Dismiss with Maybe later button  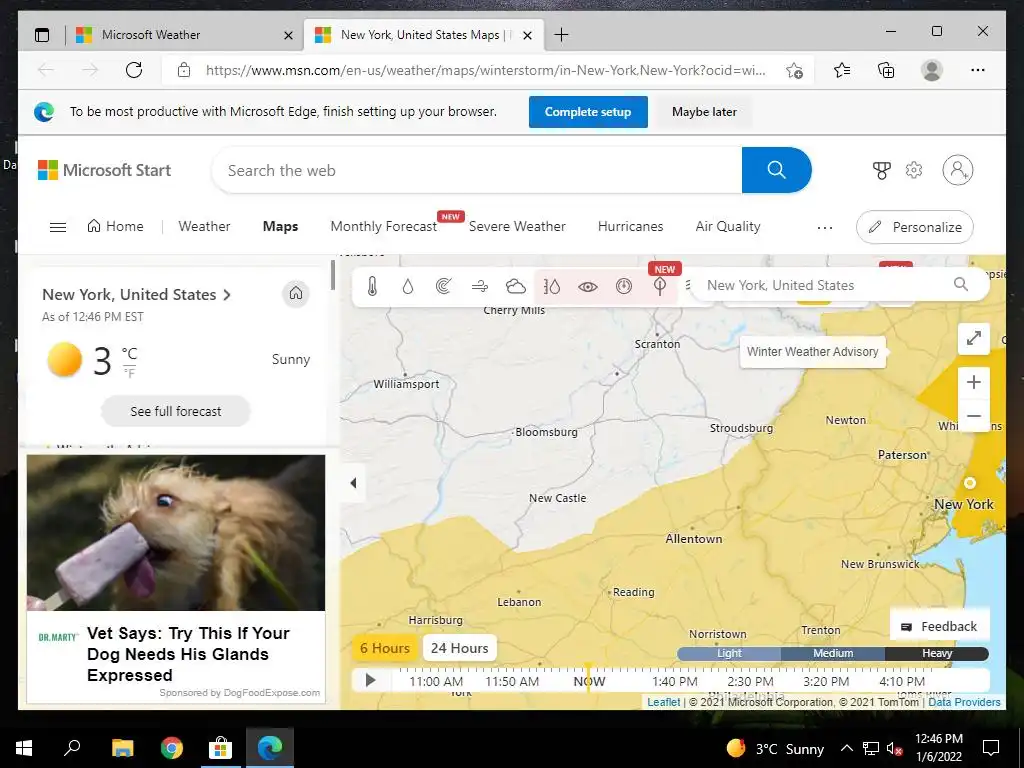[x=704, y=112]
